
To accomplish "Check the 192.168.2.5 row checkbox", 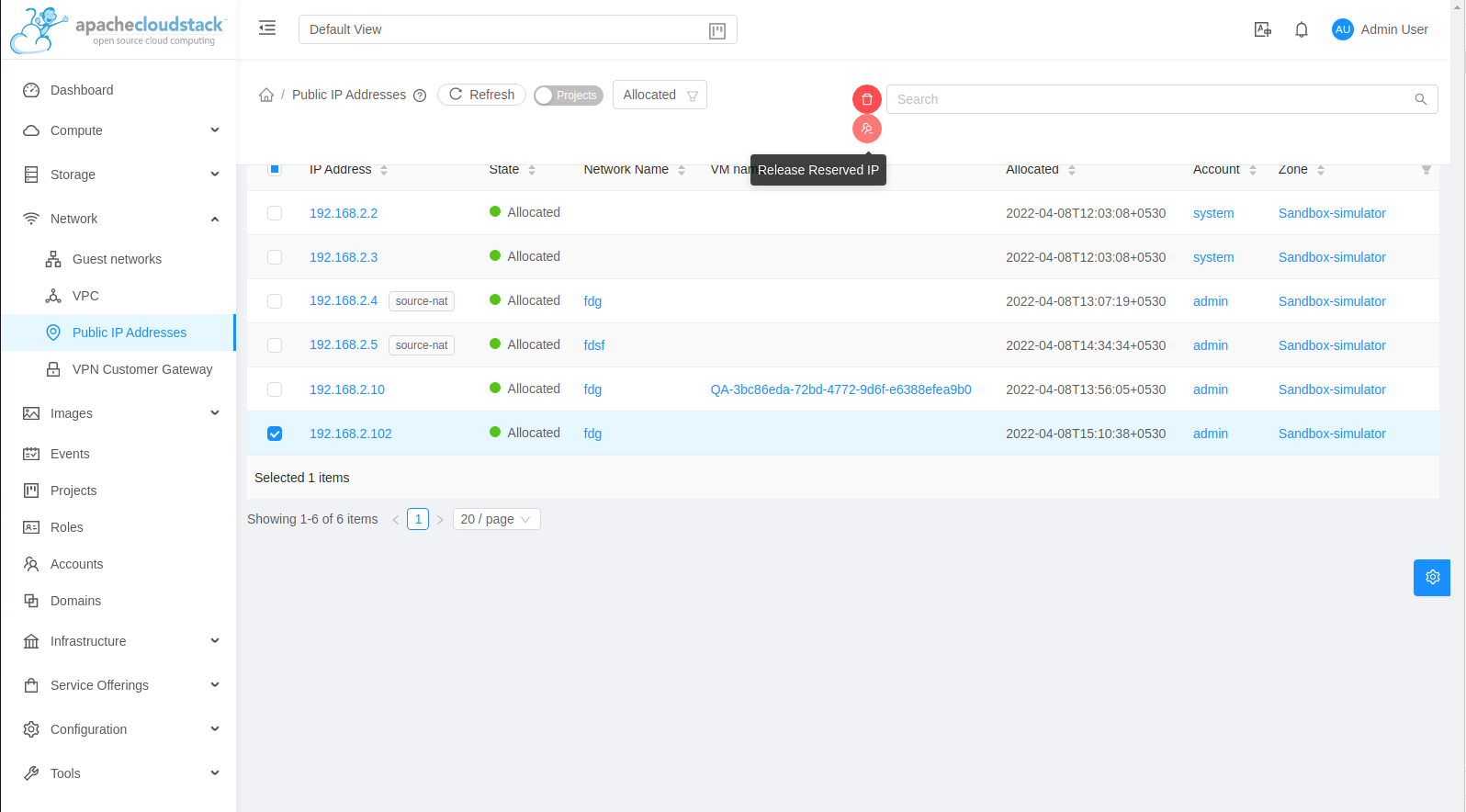I will click(x=275, y=345).
